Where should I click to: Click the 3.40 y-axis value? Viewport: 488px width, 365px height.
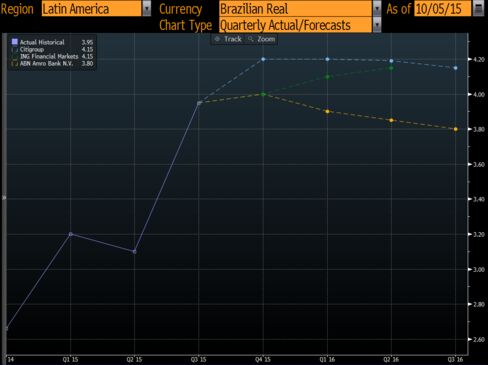point(479,199)
